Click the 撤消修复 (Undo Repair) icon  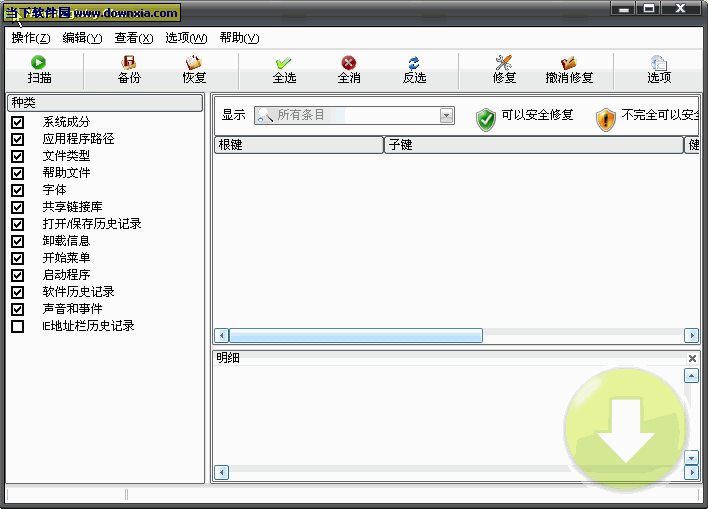point(569,63)
